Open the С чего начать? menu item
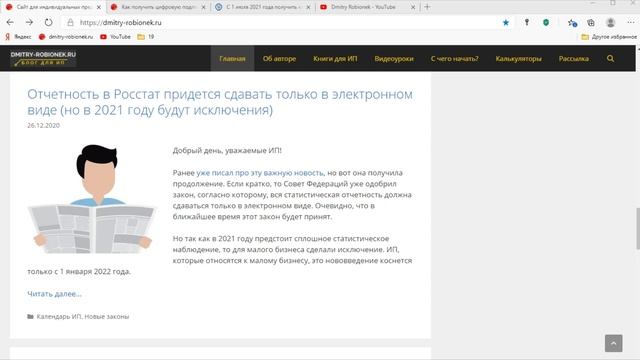Viewport: 640px width, 360px height. tap(454, 58)
